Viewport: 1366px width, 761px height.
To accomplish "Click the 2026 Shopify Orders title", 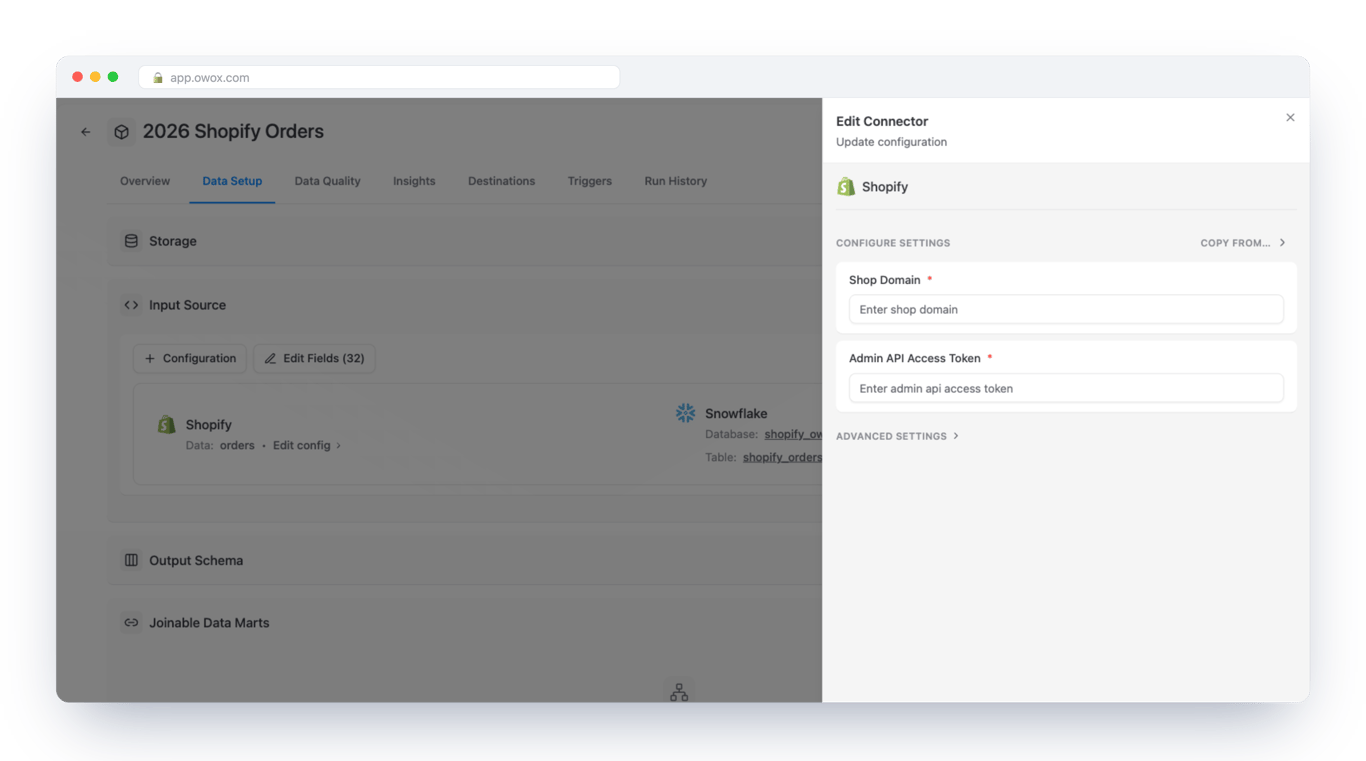I will pos(233,131).
